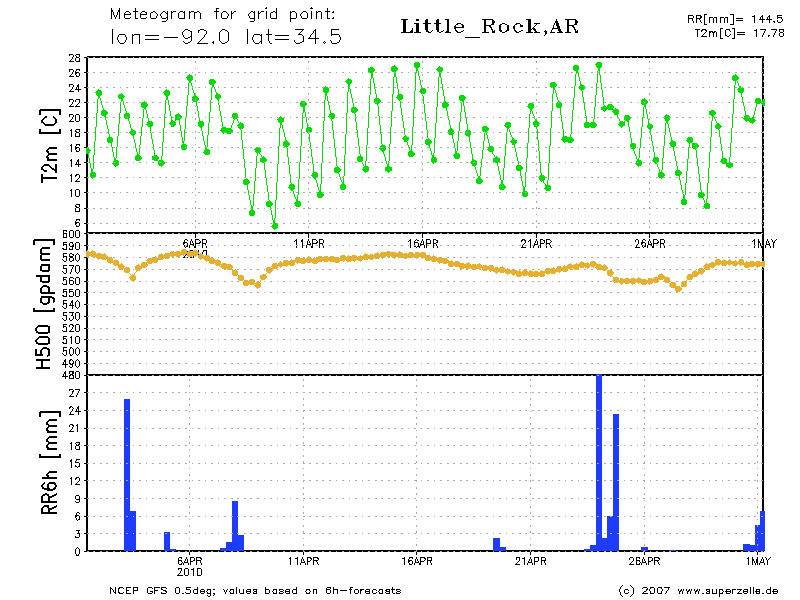Click the NCEP GFS 0.5deg footer note

(x=255, y=590)
